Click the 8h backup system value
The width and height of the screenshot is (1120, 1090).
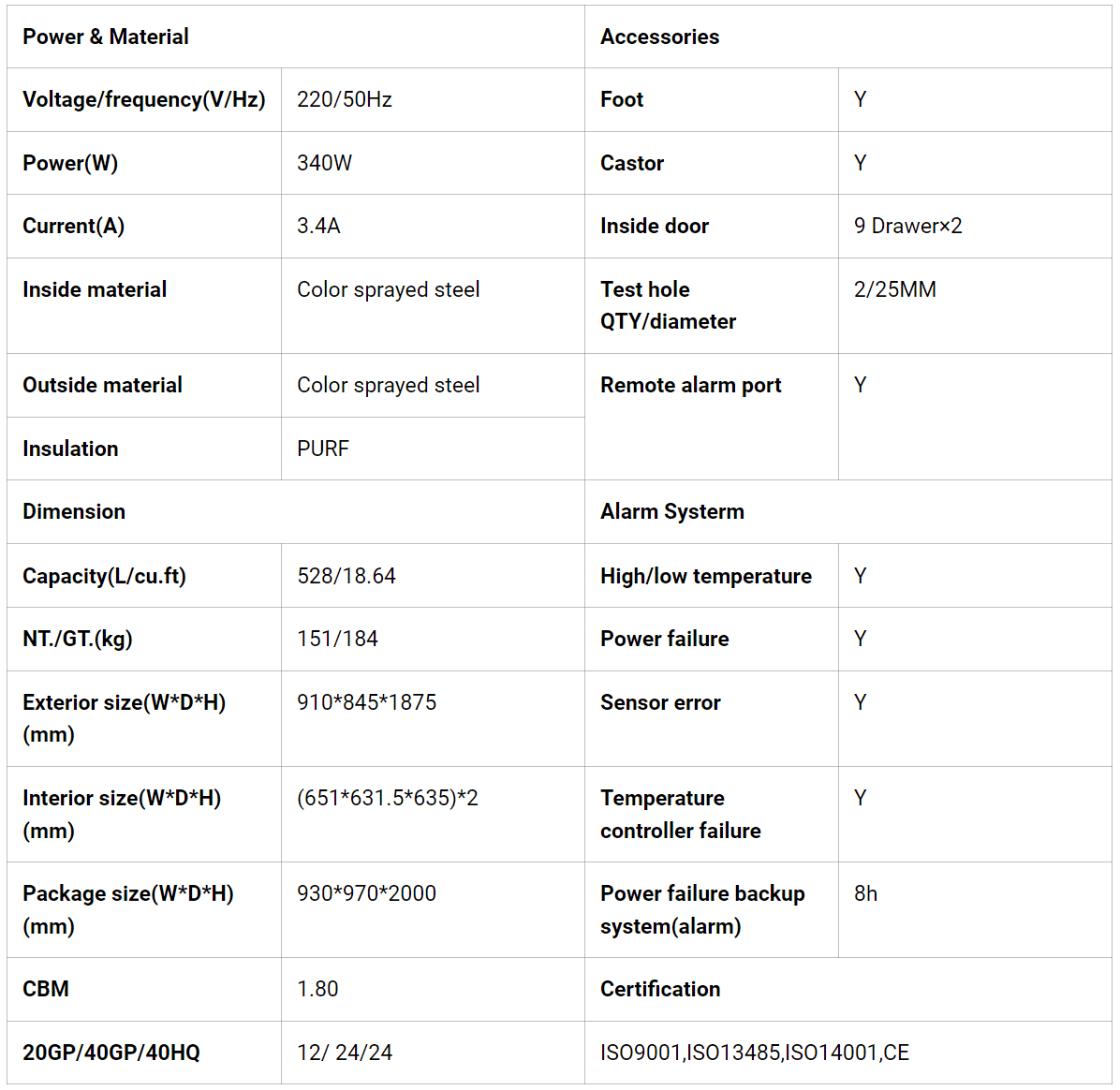(x=866, y=893)
